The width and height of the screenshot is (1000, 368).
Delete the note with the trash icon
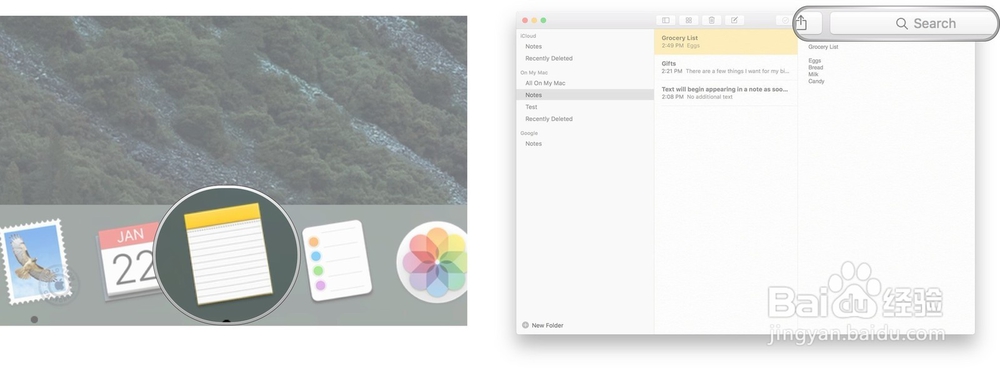[x=712, y=20]
